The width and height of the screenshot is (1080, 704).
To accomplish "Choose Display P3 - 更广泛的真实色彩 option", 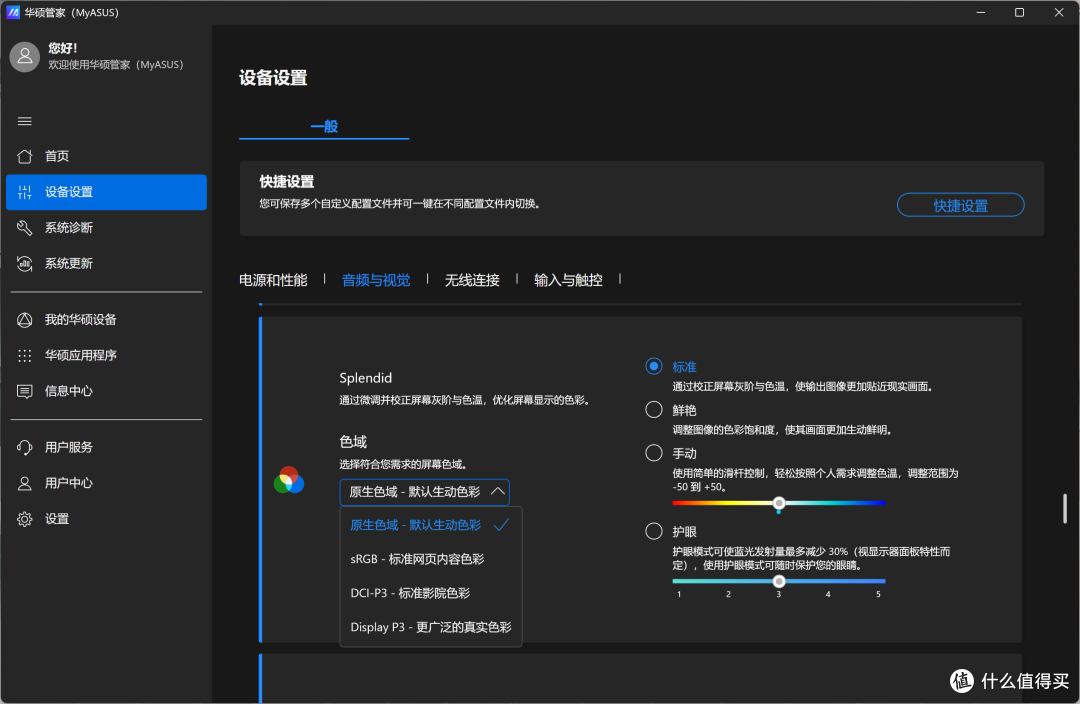I will (430, 627).
